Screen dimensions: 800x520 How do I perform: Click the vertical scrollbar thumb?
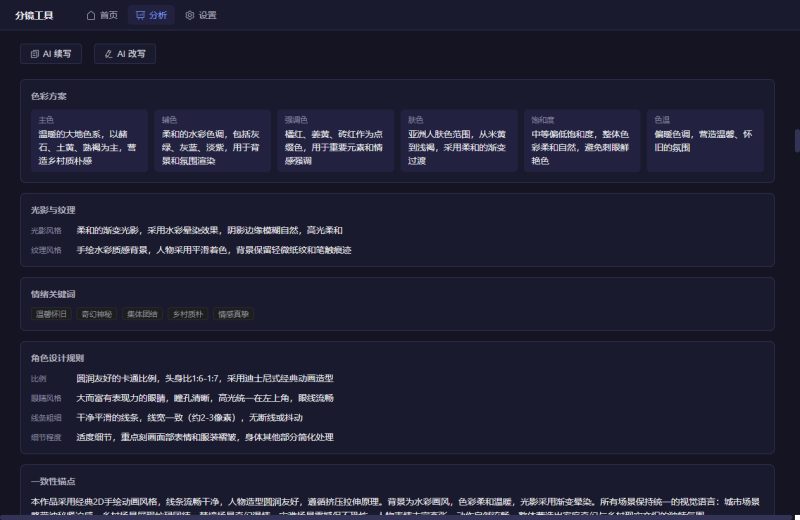[x=797, y=139]
